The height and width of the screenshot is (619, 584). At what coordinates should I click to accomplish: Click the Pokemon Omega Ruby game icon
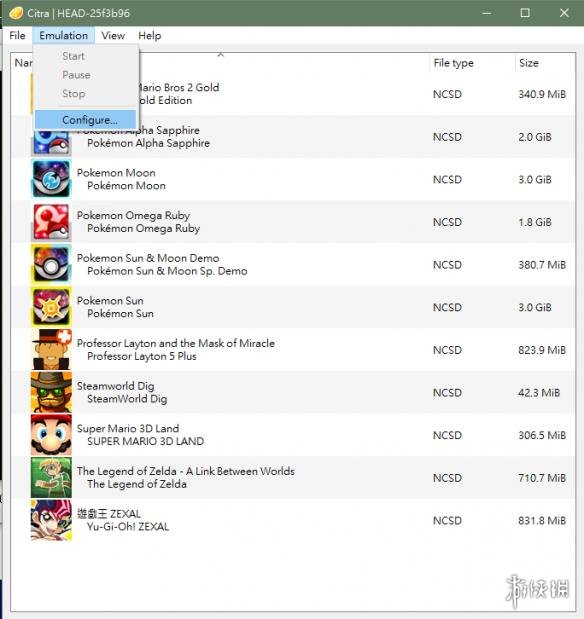51,221
